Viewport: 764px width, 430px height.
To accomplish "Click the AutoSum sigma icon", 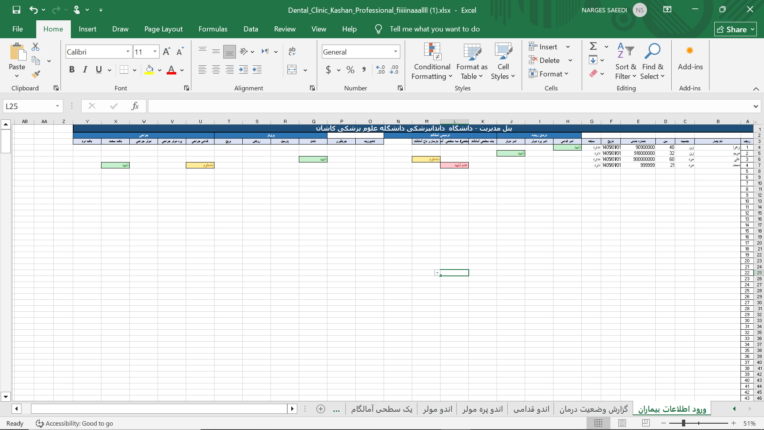I will click(x=593, y=46).
